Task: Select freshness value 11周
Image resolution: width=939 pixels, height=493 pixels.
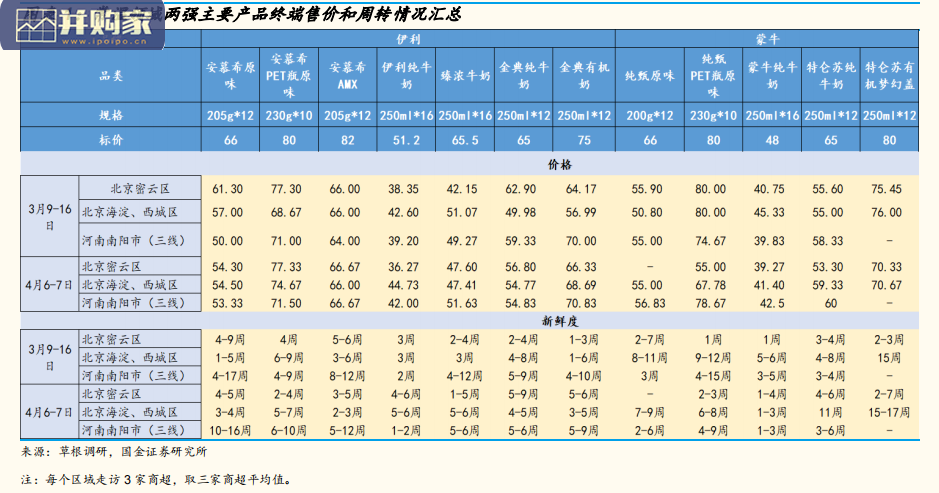Action: (x=830, y=413)
